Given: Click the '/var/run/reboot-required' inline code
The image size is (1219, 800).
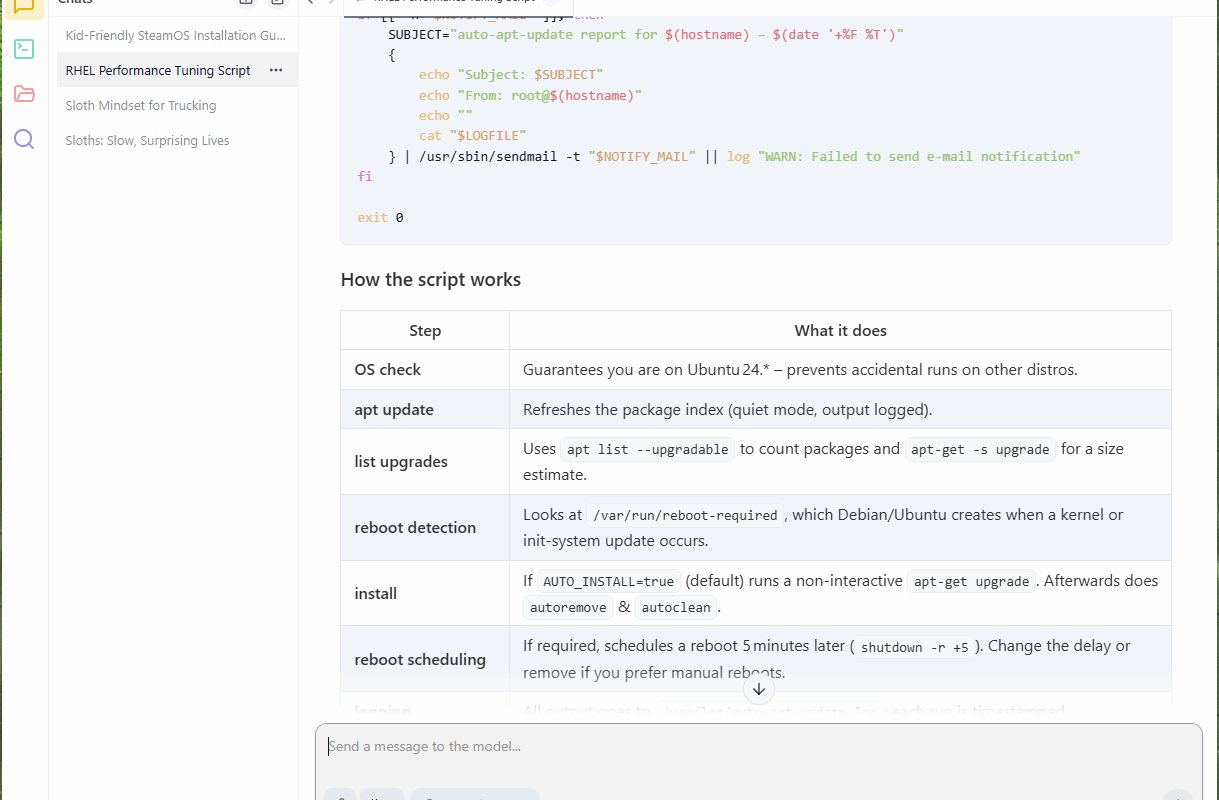Looking at the screenshot, I should [x=685, y=515].
